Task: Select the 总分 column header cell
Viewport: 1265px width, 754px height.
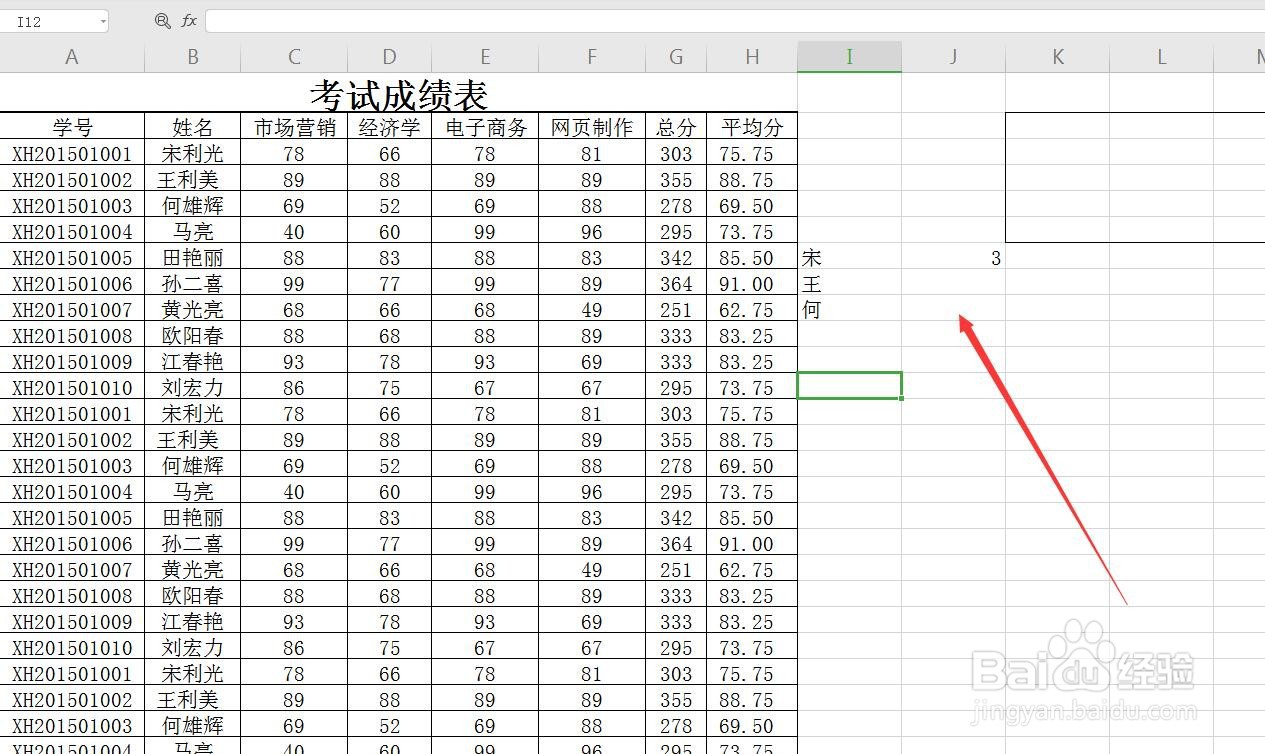Action: [675, 127]
